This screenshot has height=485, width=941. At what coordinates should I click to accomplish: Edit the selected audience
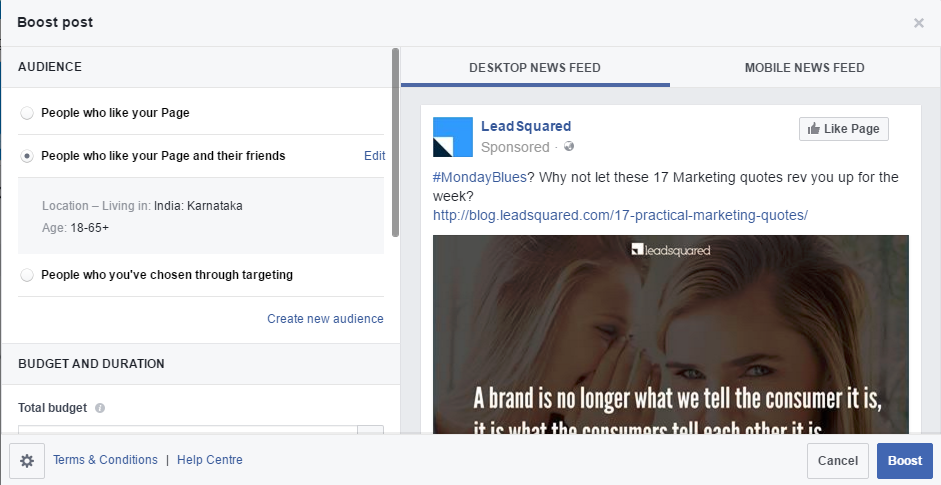(374, 156)
